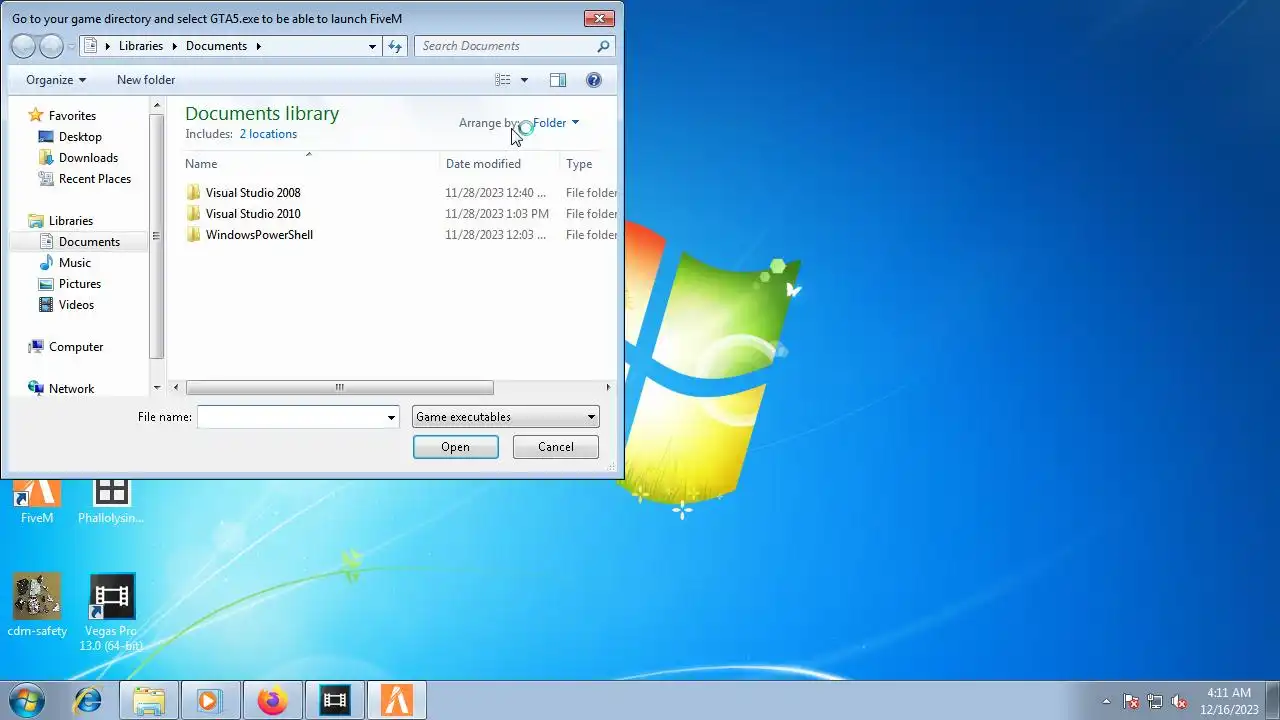Click network tray icon

[x=1155, y=702]
